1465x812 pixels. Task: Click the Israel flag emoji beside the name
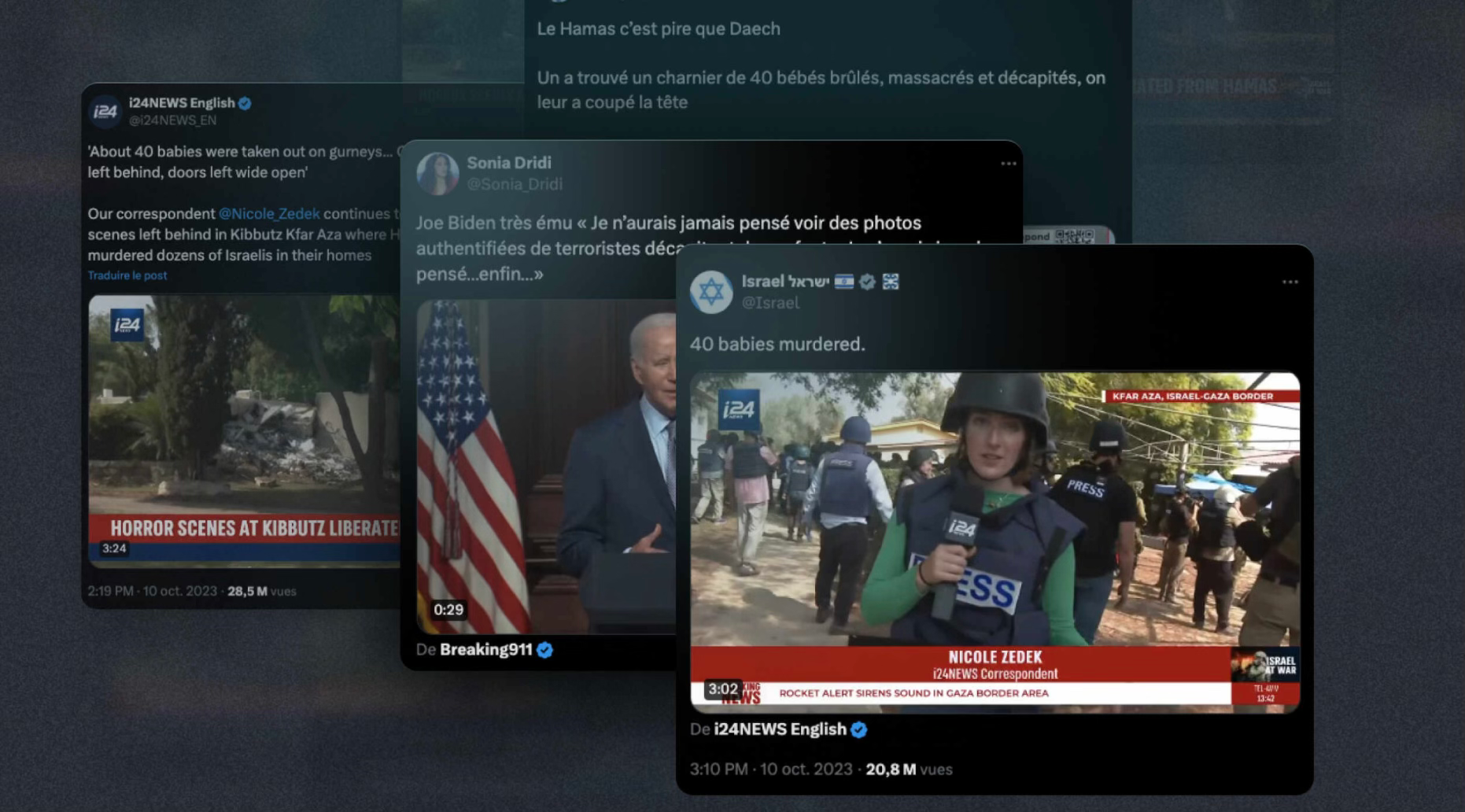click(844, 282)
